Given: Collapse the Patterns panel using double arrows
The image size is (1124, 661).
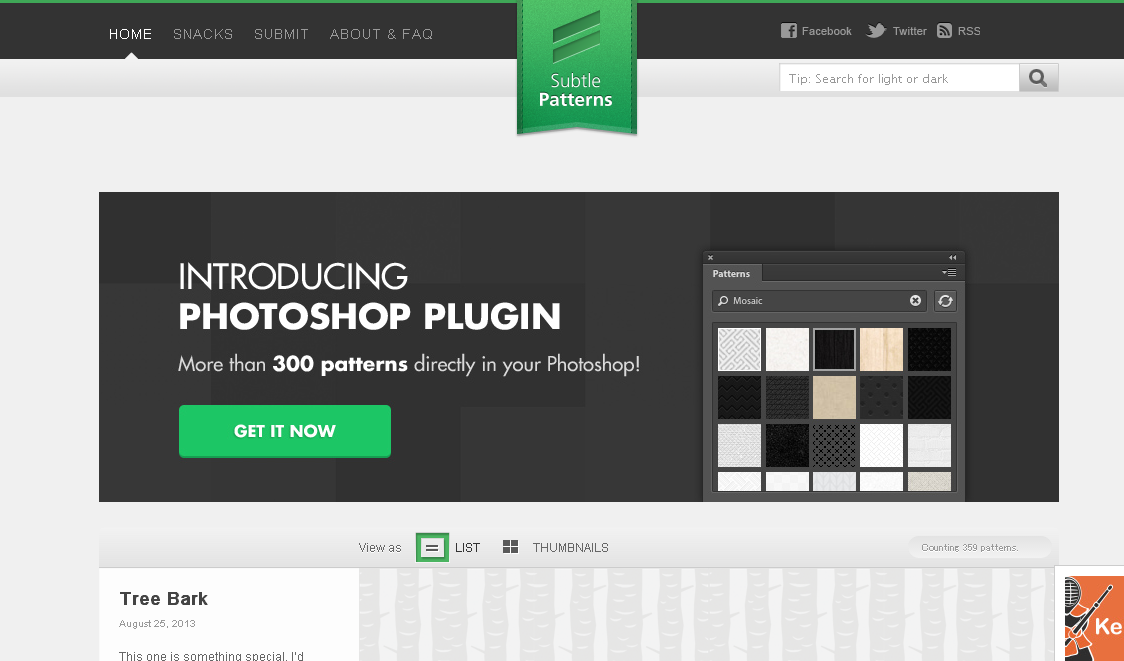Looking at the screenshot, I should 952,258.
